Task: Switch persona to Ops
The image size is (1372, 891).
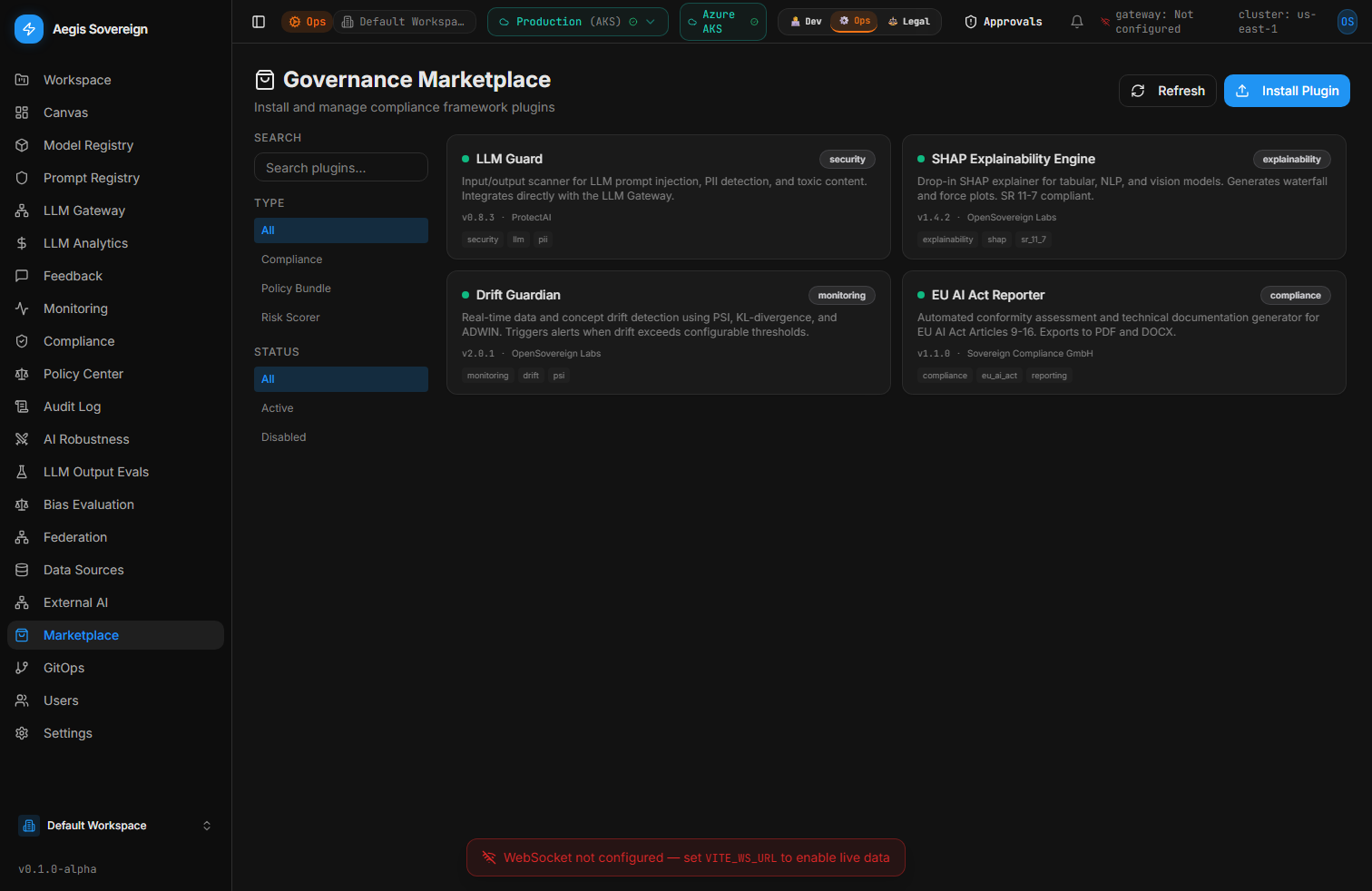Action: (x=854, y=21)
